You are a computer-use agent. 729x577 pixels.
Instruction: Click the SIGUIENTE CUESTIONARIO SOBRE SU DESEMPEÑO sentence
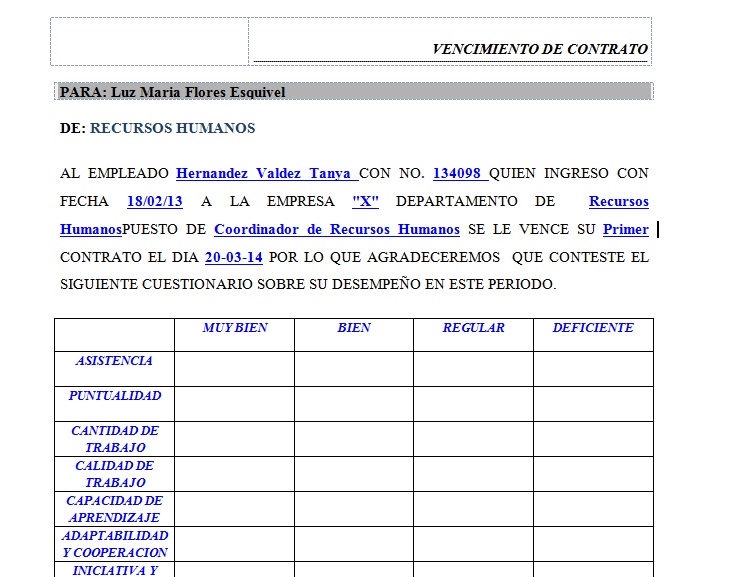308,284
